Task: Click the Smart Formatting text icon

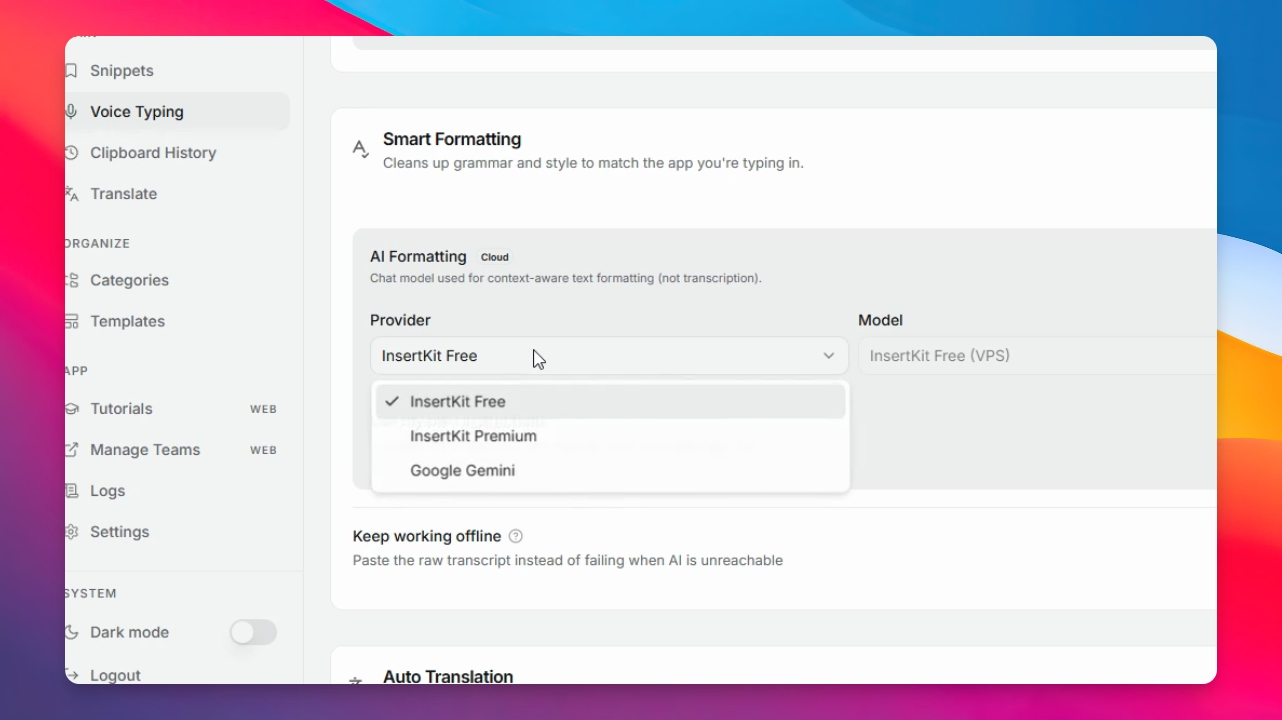Action: point(361,150)
